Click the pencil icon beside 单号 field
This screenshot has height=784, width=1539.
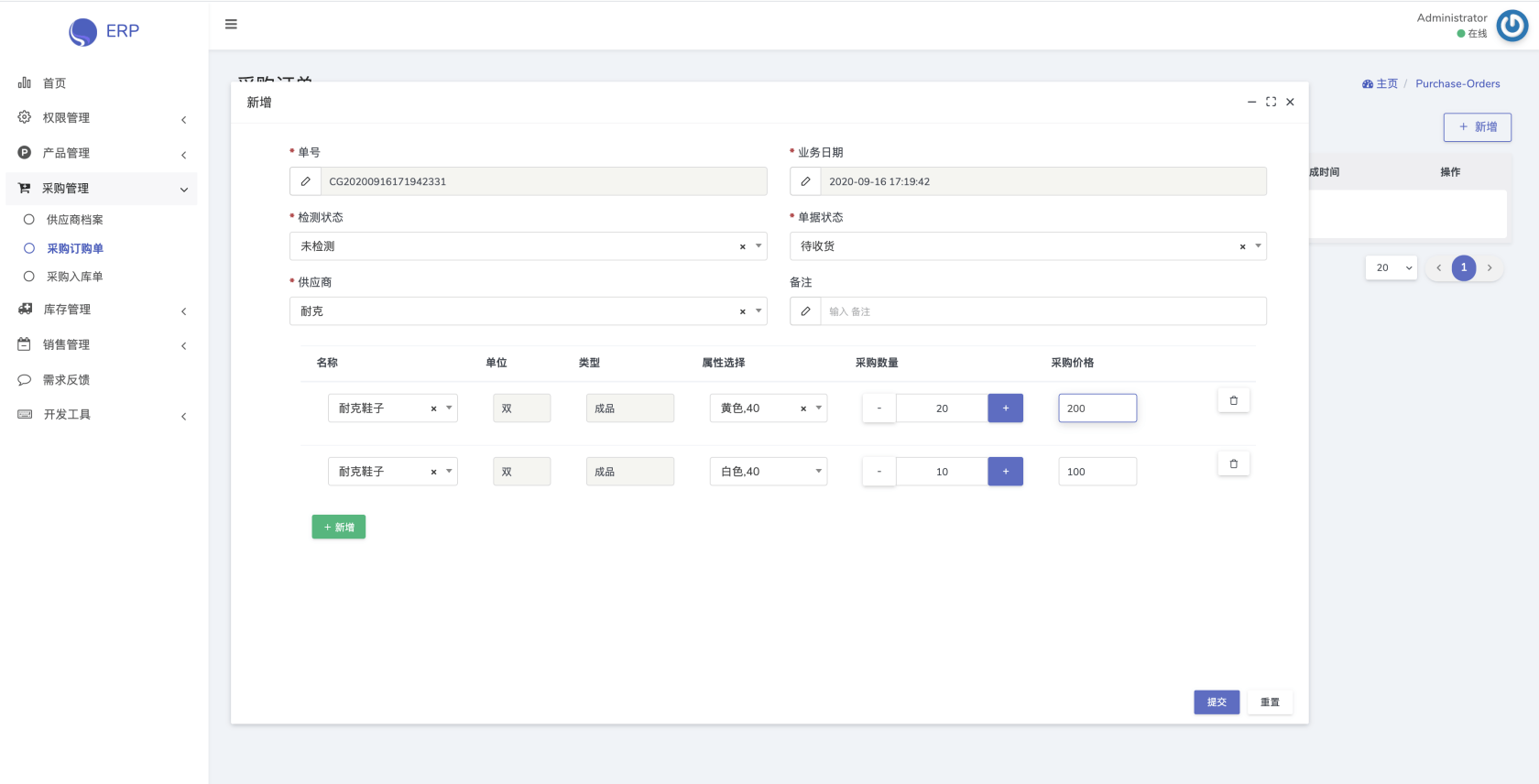click(306, 181)
